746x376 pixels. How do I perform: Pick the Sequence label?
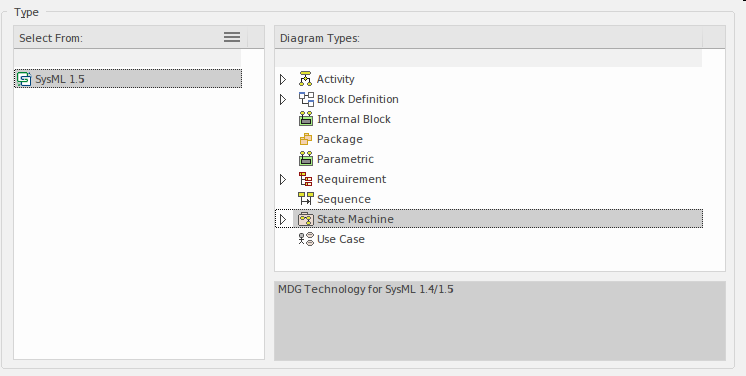pos(344,199)
